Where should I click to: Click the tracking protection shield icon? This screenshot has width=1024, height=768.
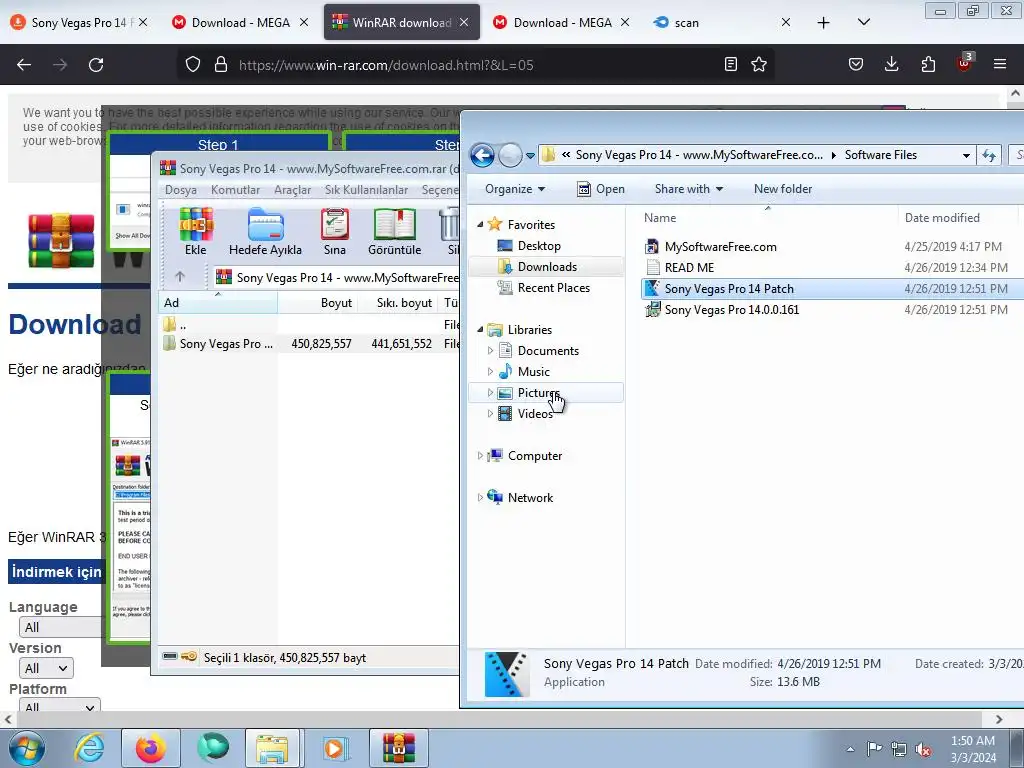193,64
